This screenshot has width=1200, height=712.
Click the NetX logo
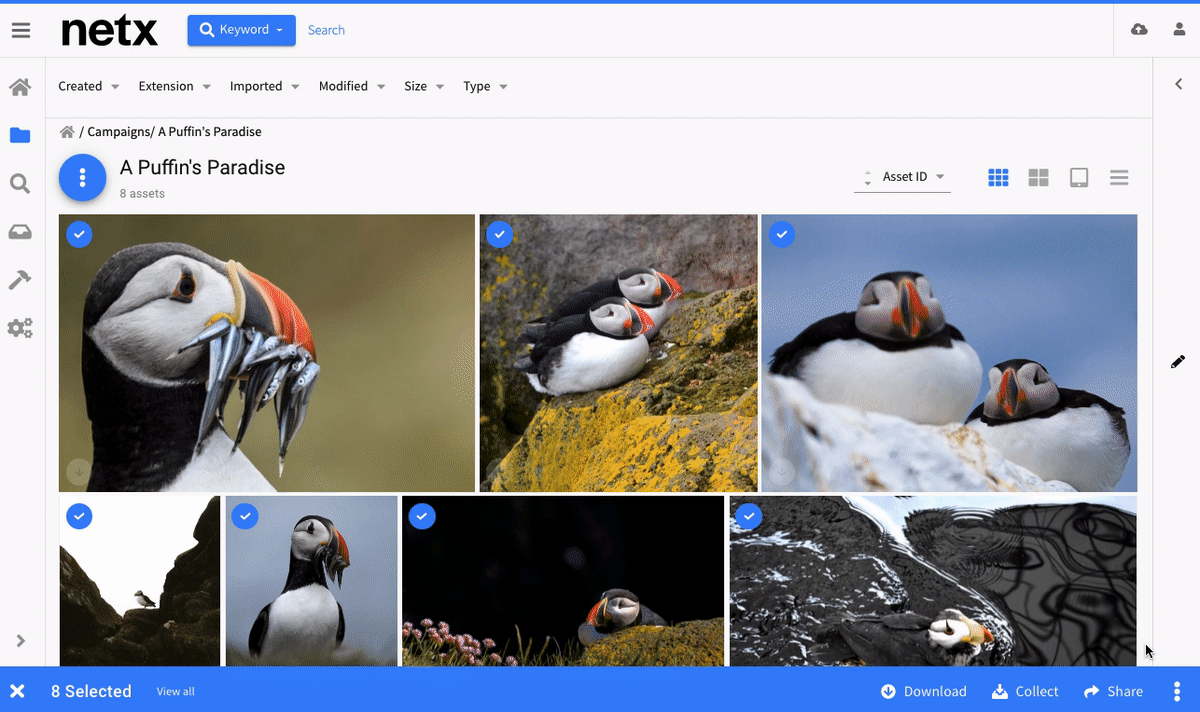(109, 30)
